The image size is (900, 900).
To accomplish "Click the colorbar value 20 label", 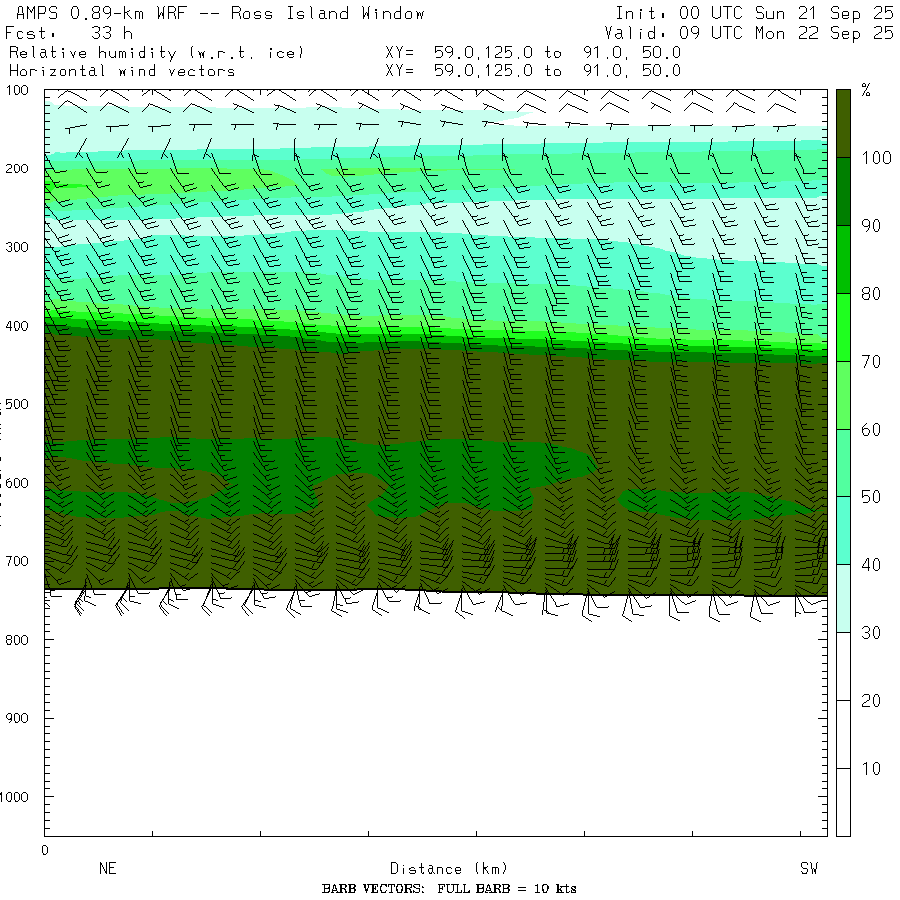I will [871, 700].
